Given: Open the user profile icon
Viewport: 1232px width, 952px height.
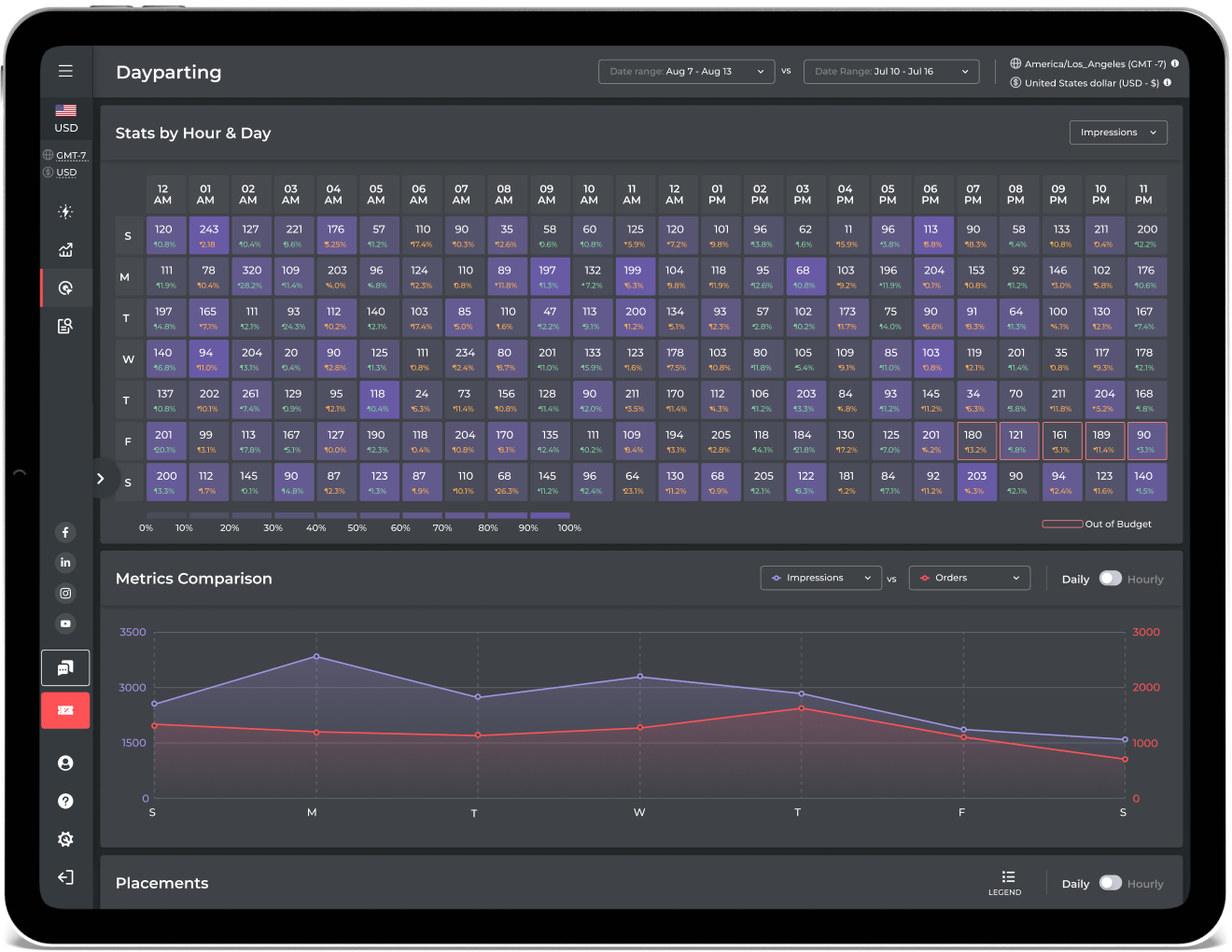Looking at the screenshot, I should click(x=65, y=763).
